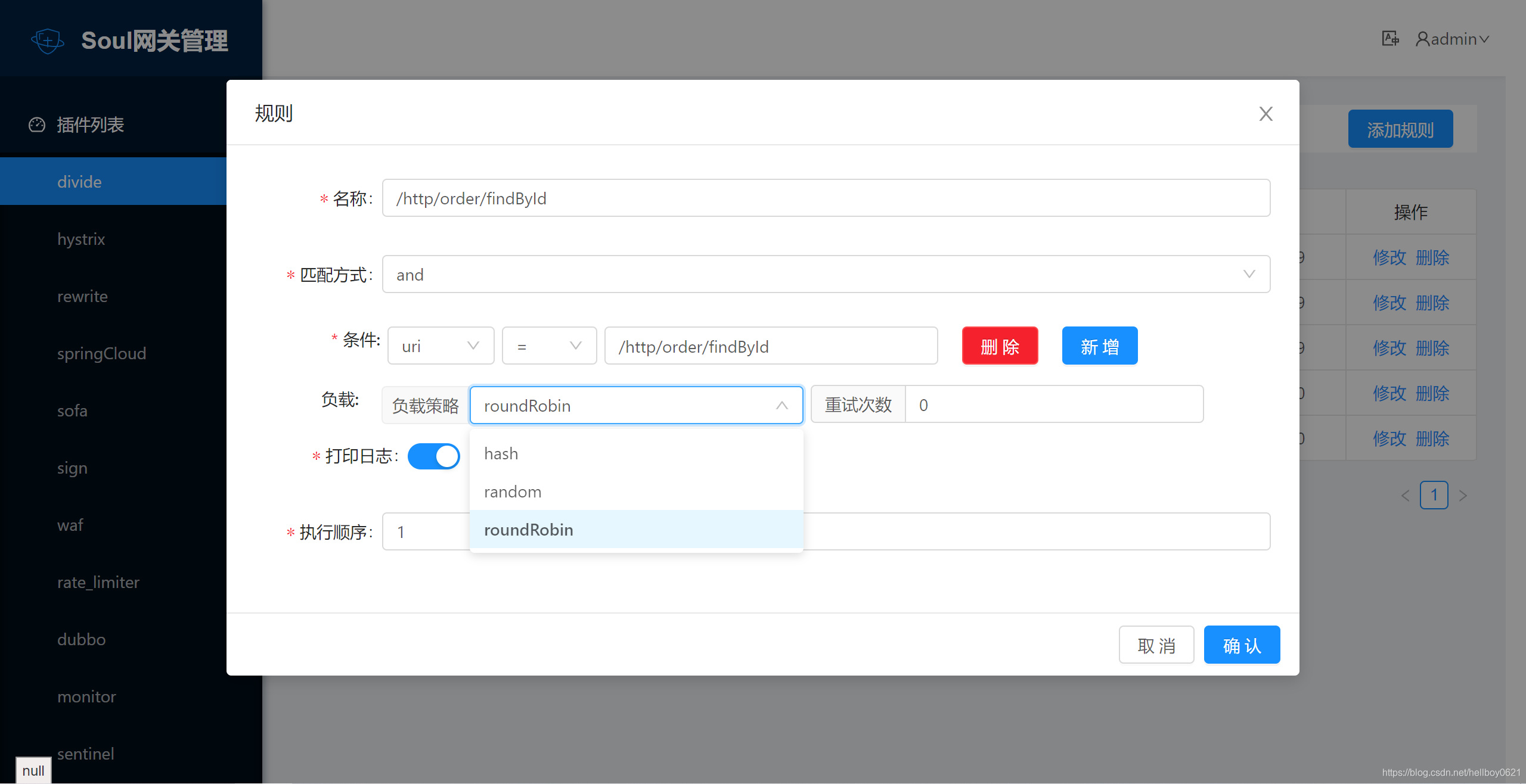Open the hystrix plugin in sidebar
The width and height of the screenshot is (1526, 784).
coord(81,239)
